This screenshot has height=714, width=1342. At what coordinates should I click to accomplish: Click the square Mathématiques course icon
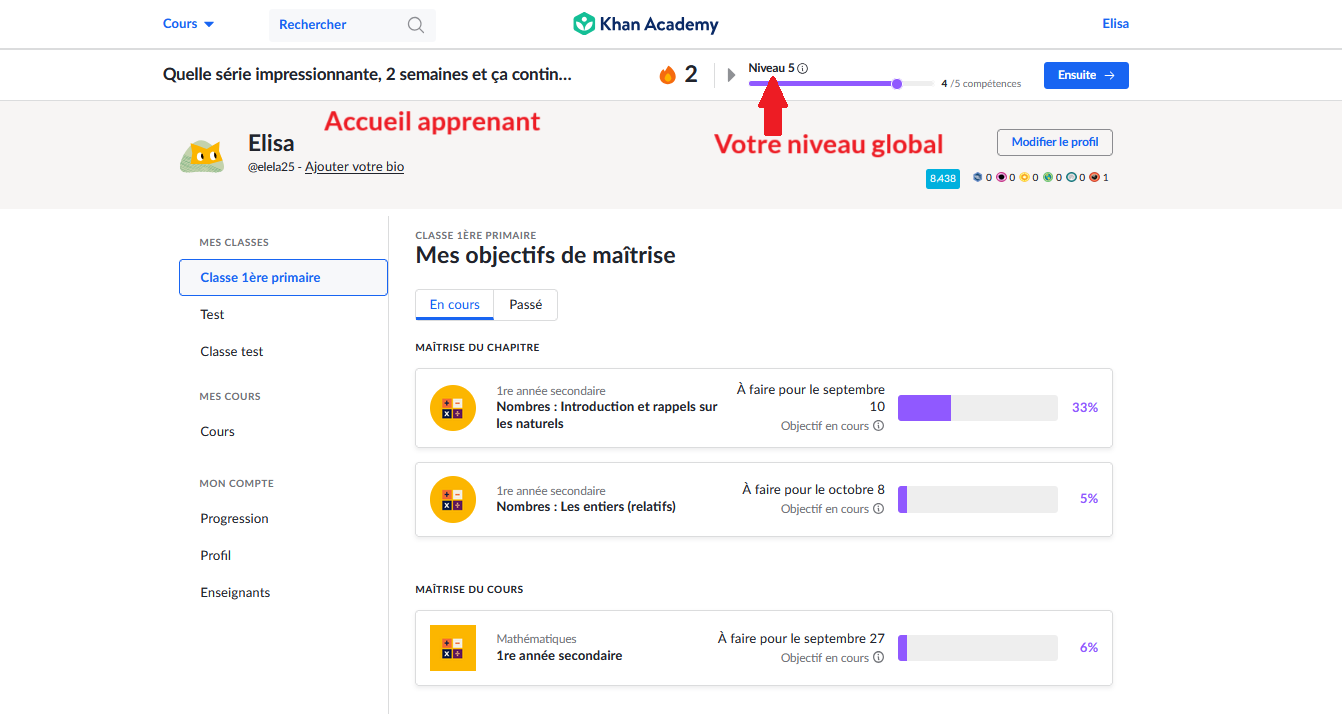(453, 648)
